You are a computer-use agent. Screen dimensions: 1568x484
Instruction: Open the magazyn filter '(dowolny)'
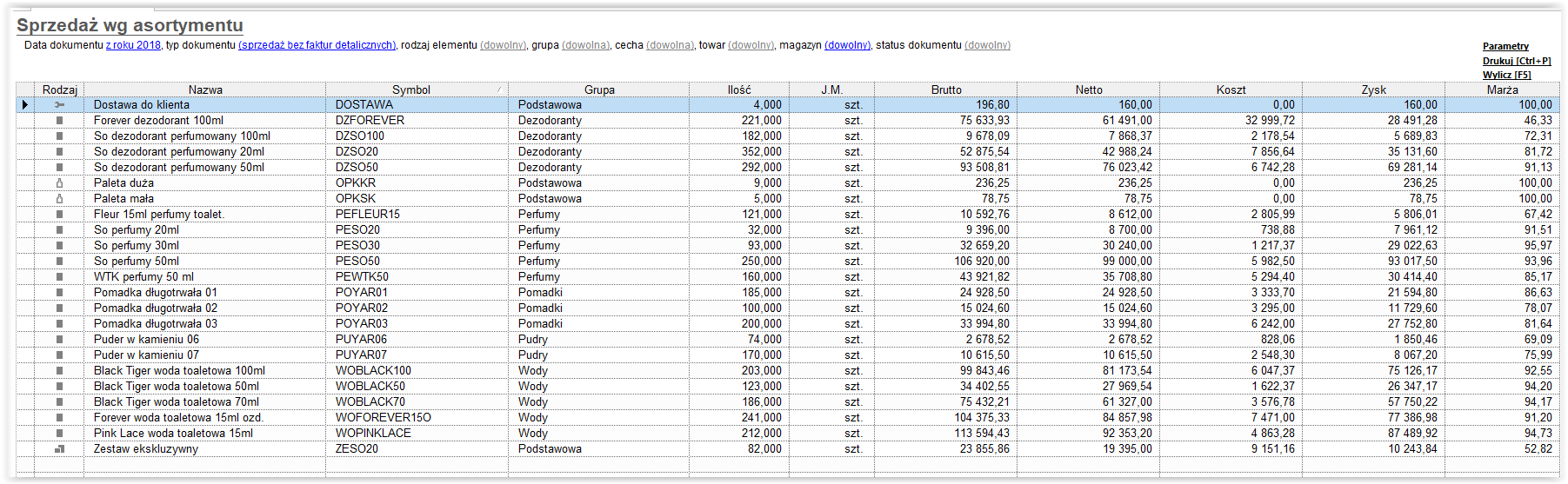click(x=847, y=45)
